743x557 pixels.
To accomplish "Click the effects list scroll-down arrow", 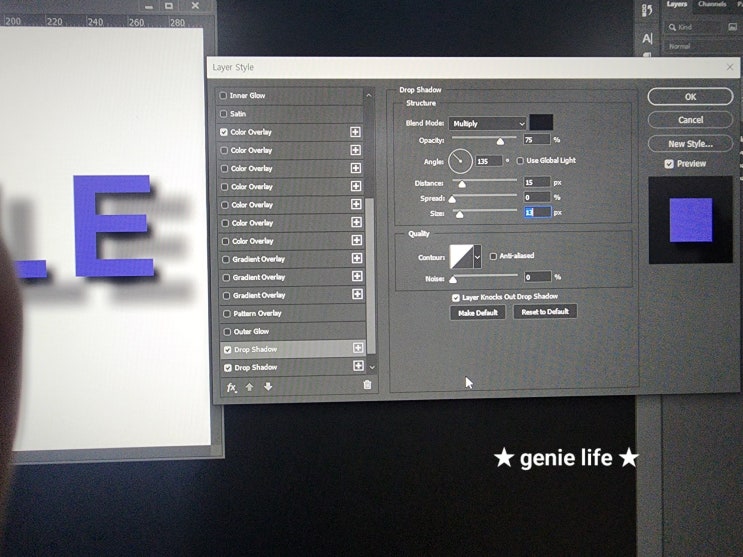I will 372,367.
